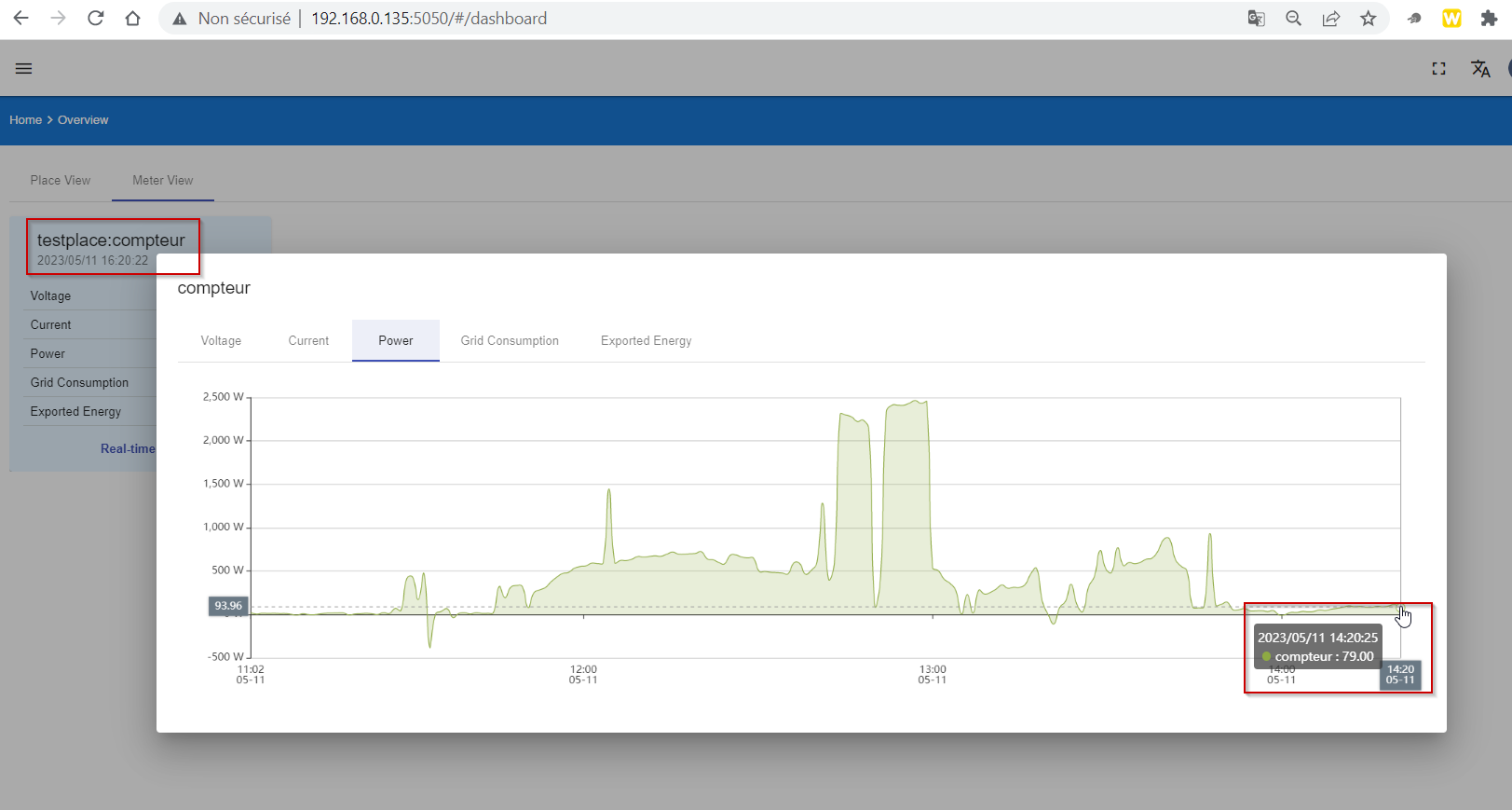Viewport: 1512px width, 810px height.
Task: Go to browser home page icon
Action: tap(132, 18)
